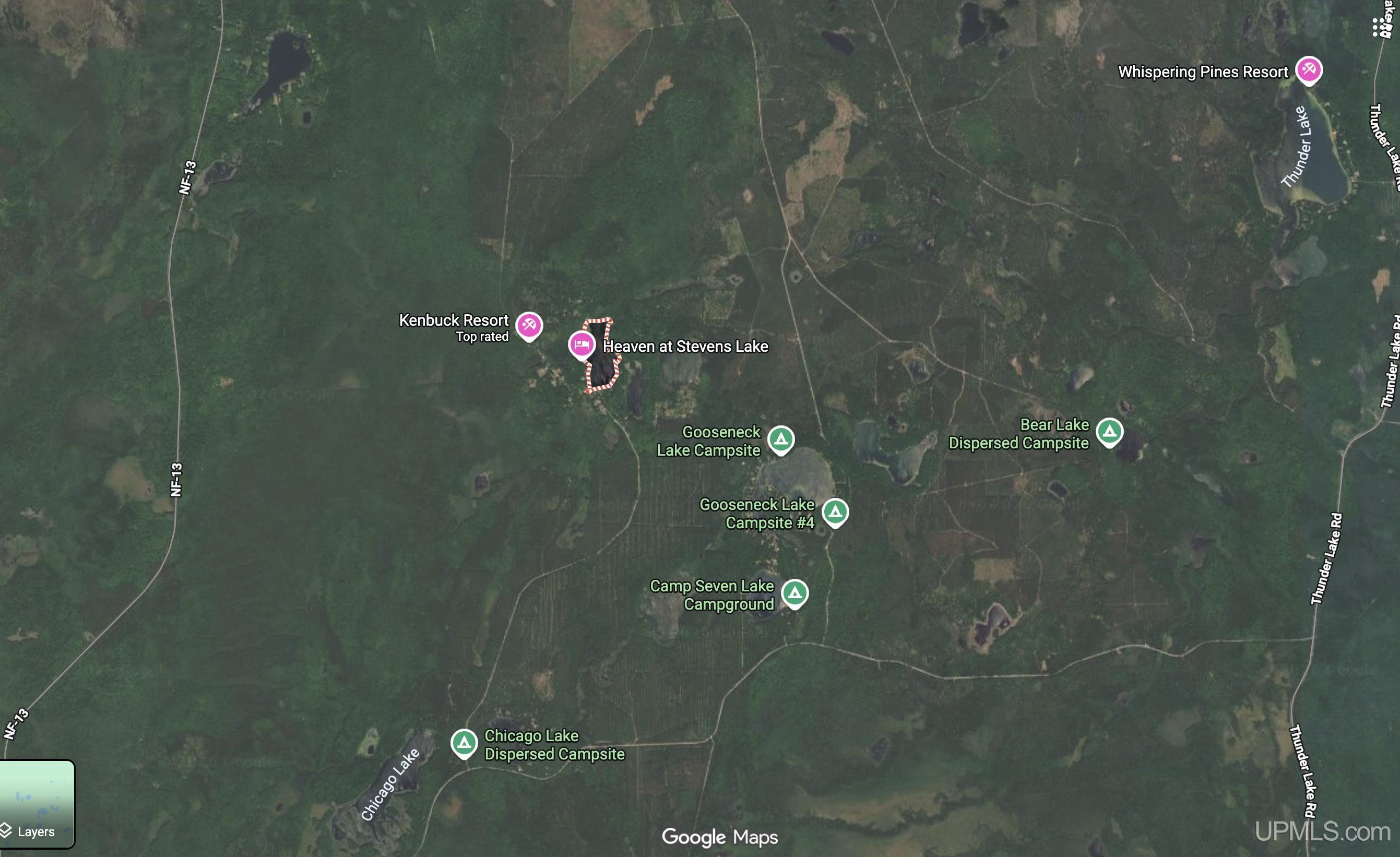Click the Chicago Lake Dispersed Campsite label

point(554,745)
